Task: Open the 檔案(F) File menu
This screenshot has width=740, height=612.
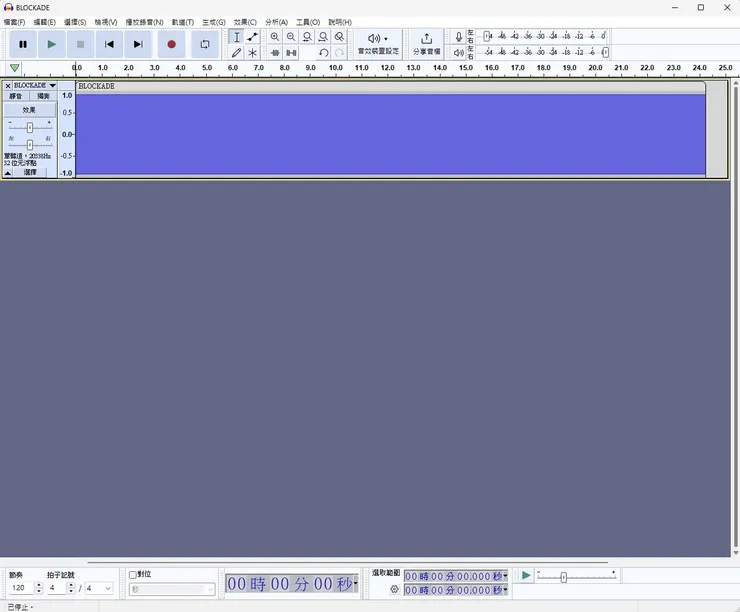Action: (x=14, y=22)
